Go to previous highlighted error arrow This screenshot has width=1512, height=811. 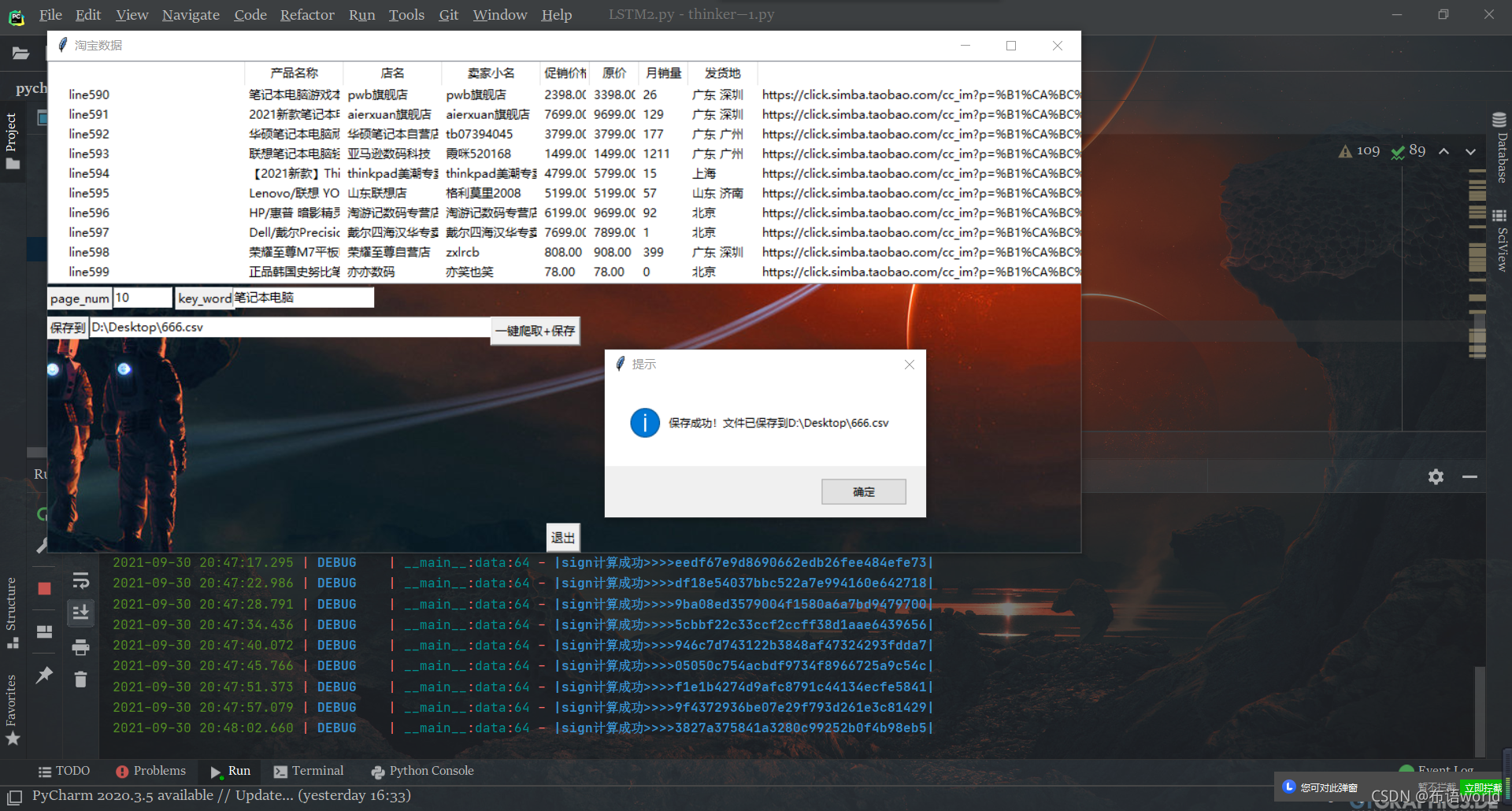click(1443, 151)
